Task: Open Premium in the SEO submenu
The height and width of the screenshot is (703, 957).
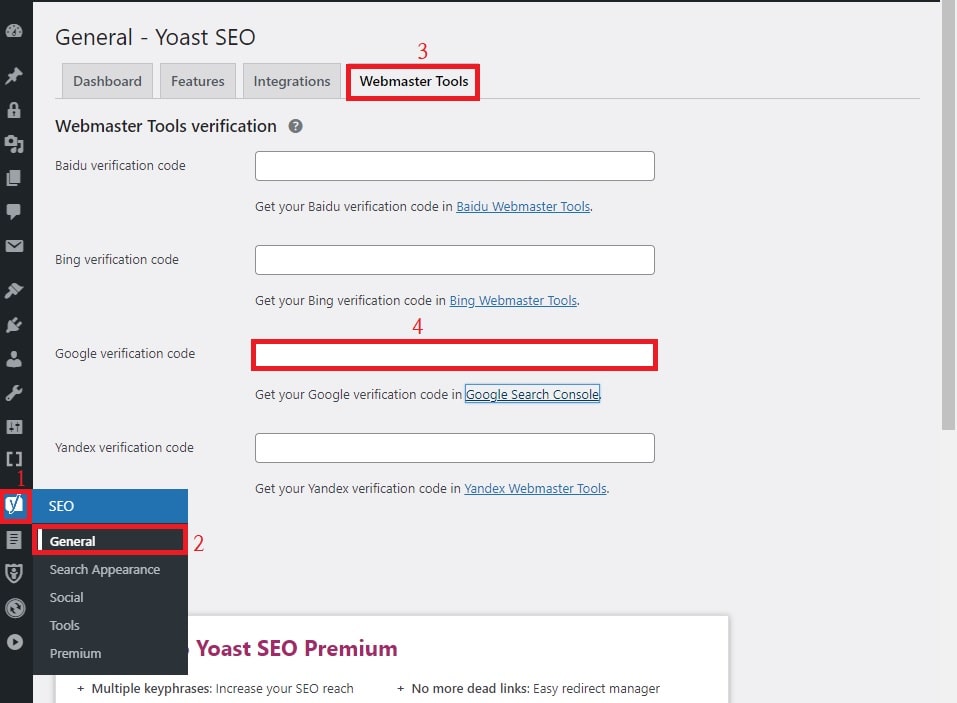Action: pos(76,654)
